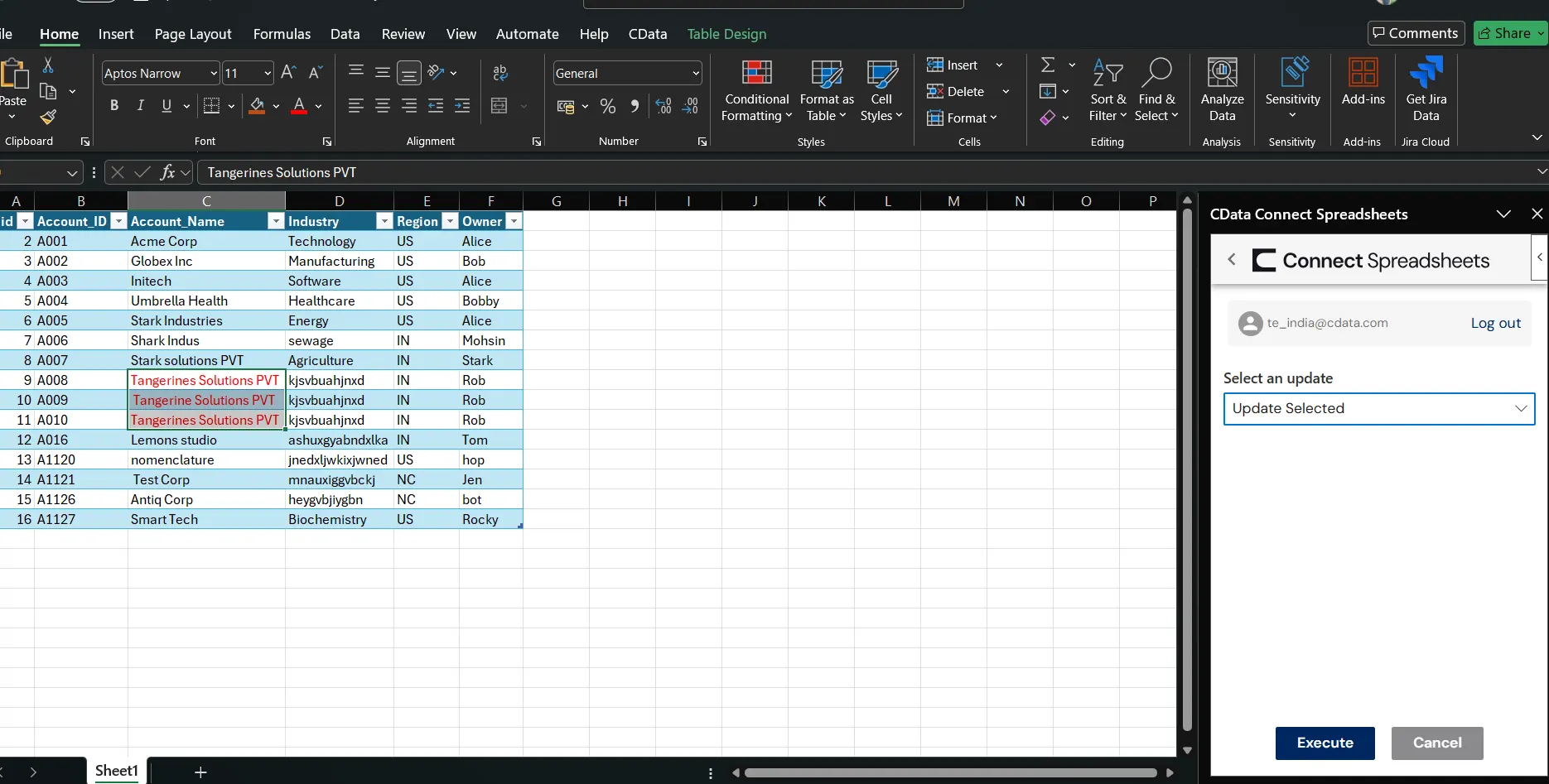Image resolution: width=1549 pixels, height=784 pixels.
Task: Click the Format Painter brush icon
Action: click(x=48, y=117)
